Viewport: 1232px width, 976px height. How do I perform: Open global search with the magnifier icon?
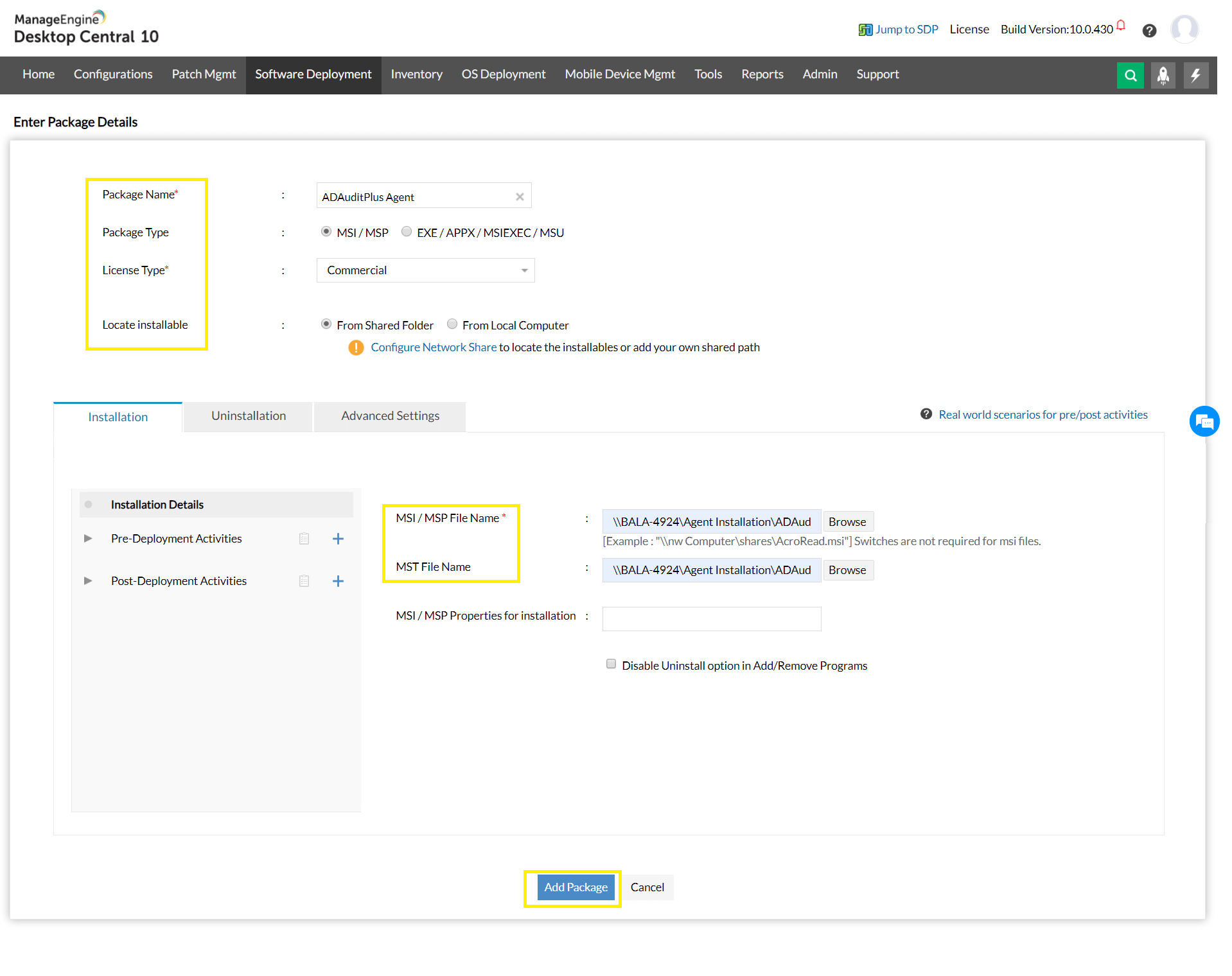(x=1130, y=75)
